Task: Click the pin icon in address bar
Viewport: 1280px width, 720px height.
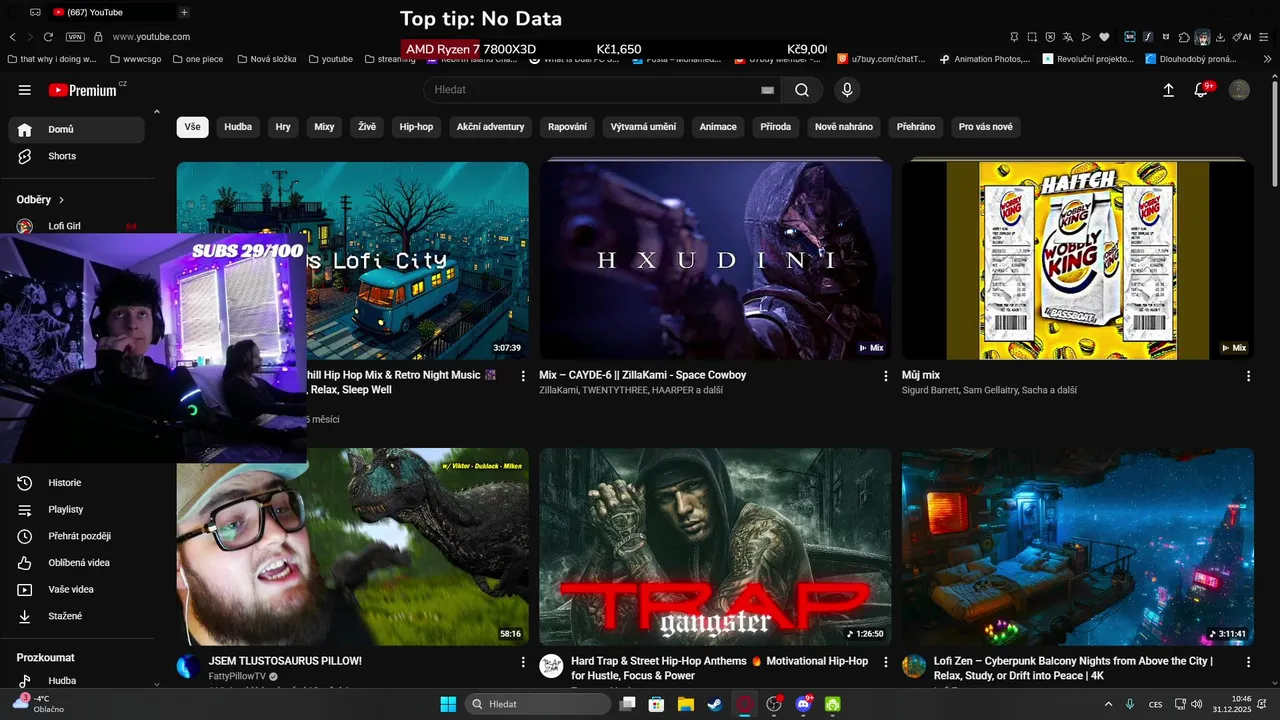Action: [x=1014, y=37]
